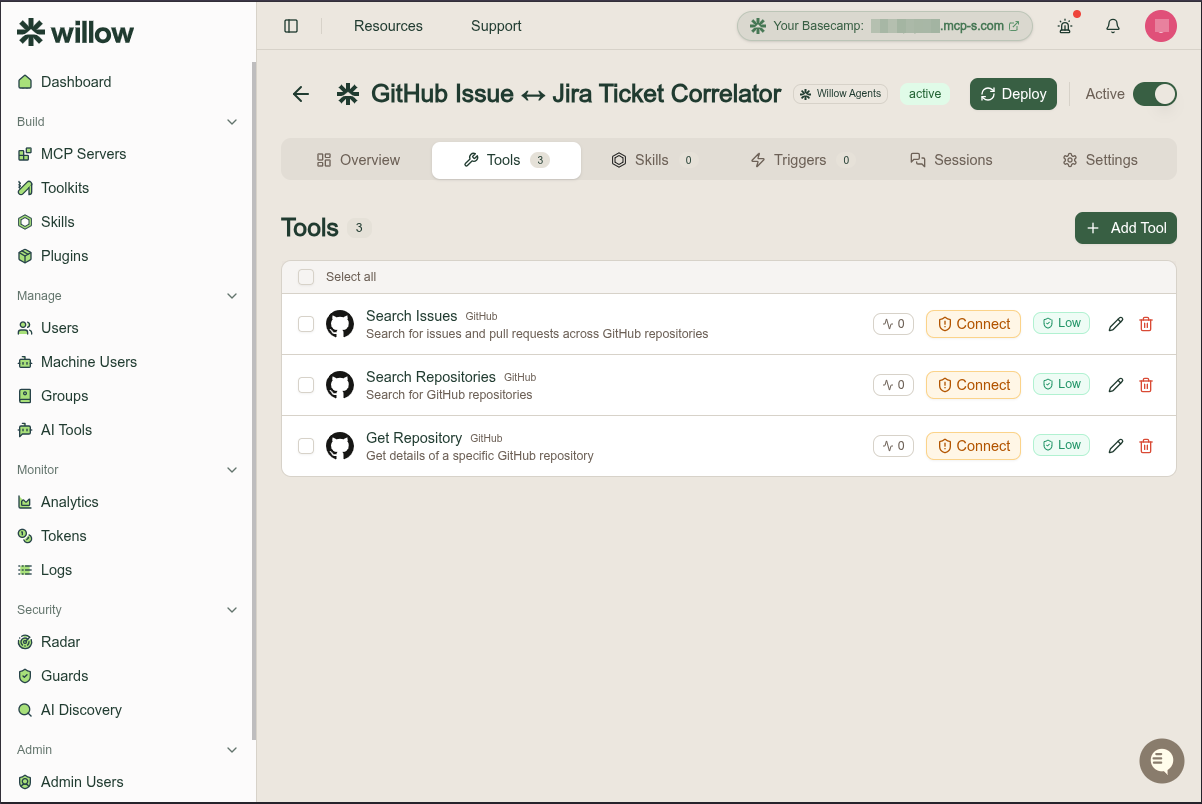Click the activity count for Search Issues

point(893,324)
